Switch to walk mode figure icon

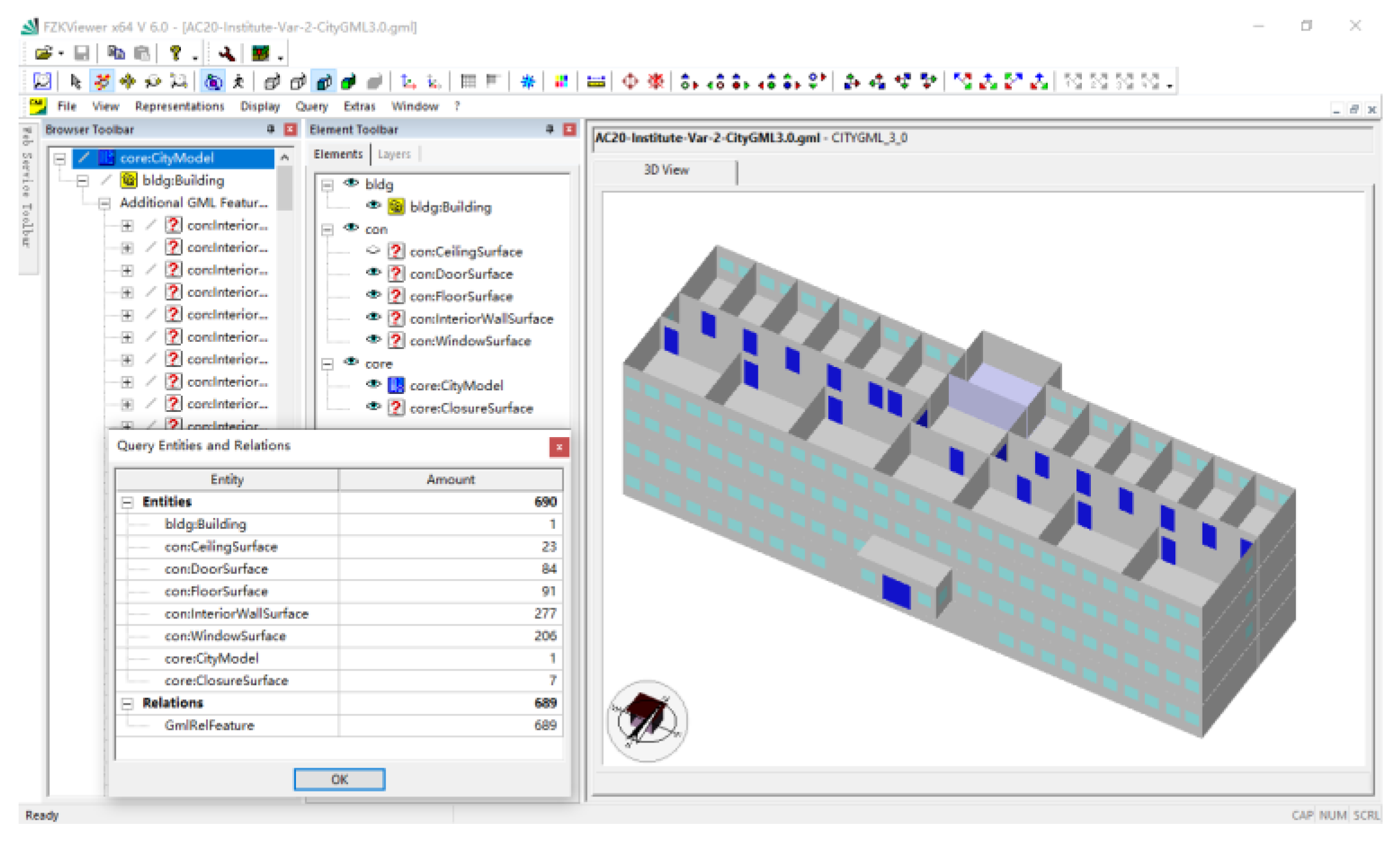click(x=238, y=81)
